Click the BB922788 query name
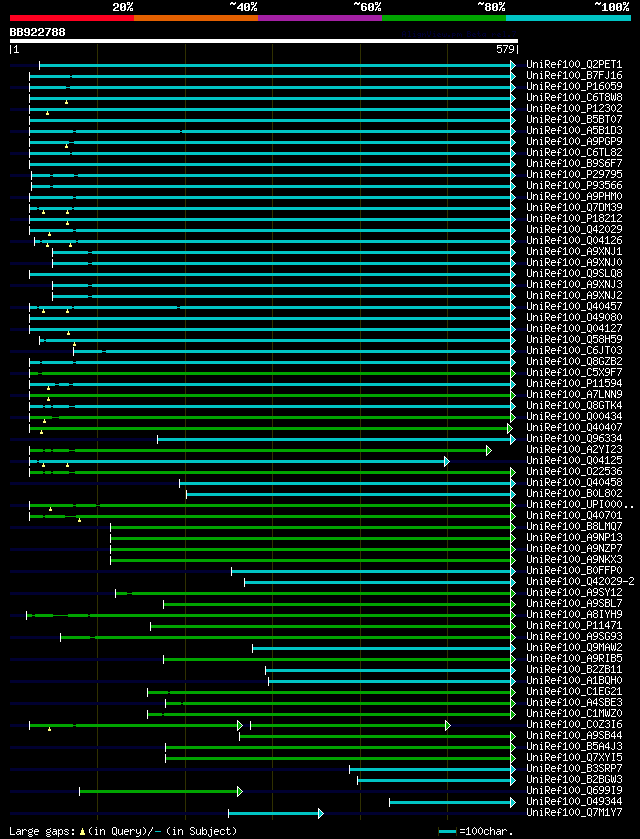The image size is (640, 839). [x=37, y=32]
